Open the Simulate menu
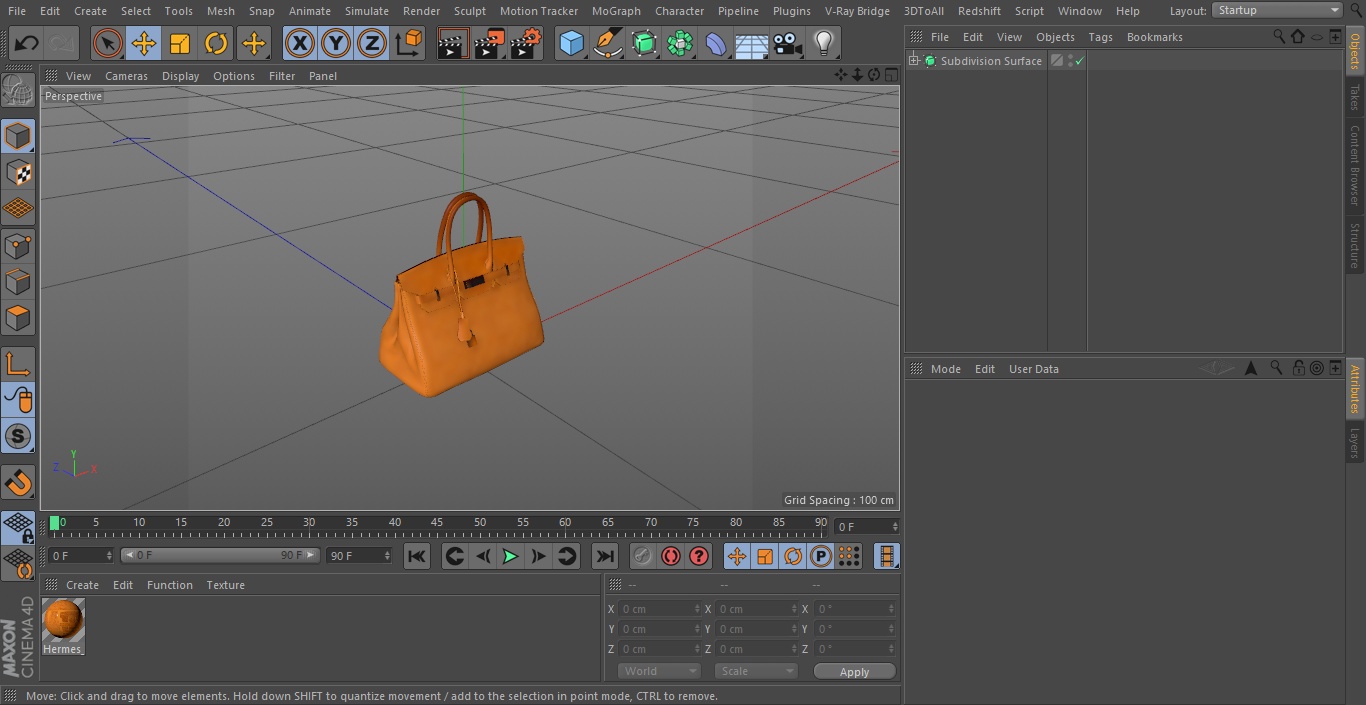Image resolution: width=1366 pixels, height=705 pixels. click(367, 11)
